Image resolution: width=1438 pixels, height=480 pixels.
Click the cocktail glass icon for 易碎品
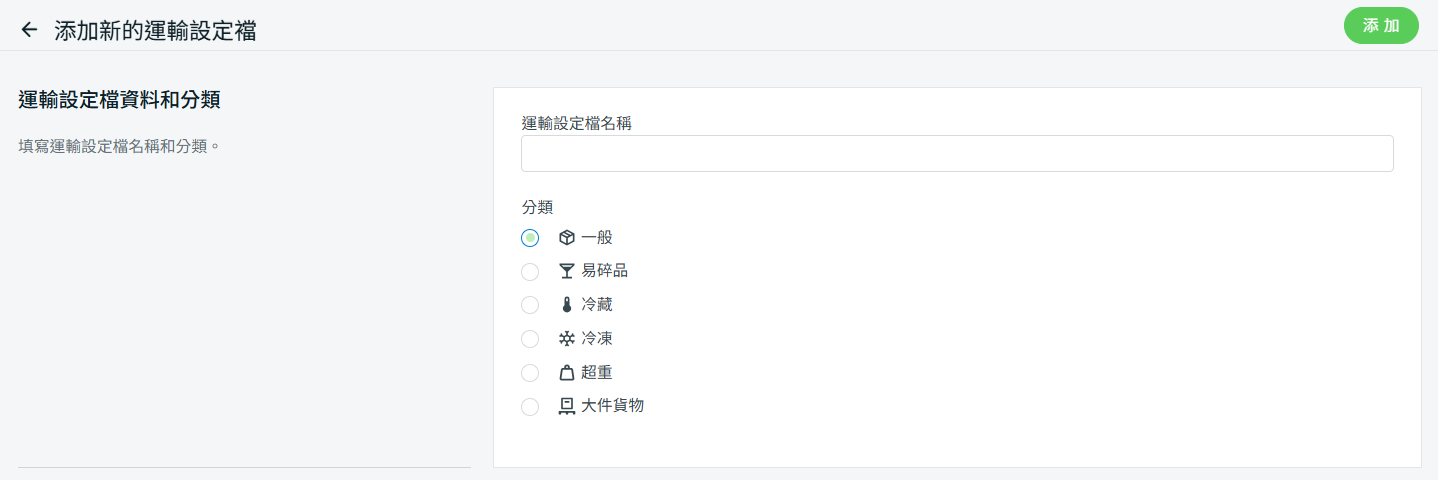point(567,271)
